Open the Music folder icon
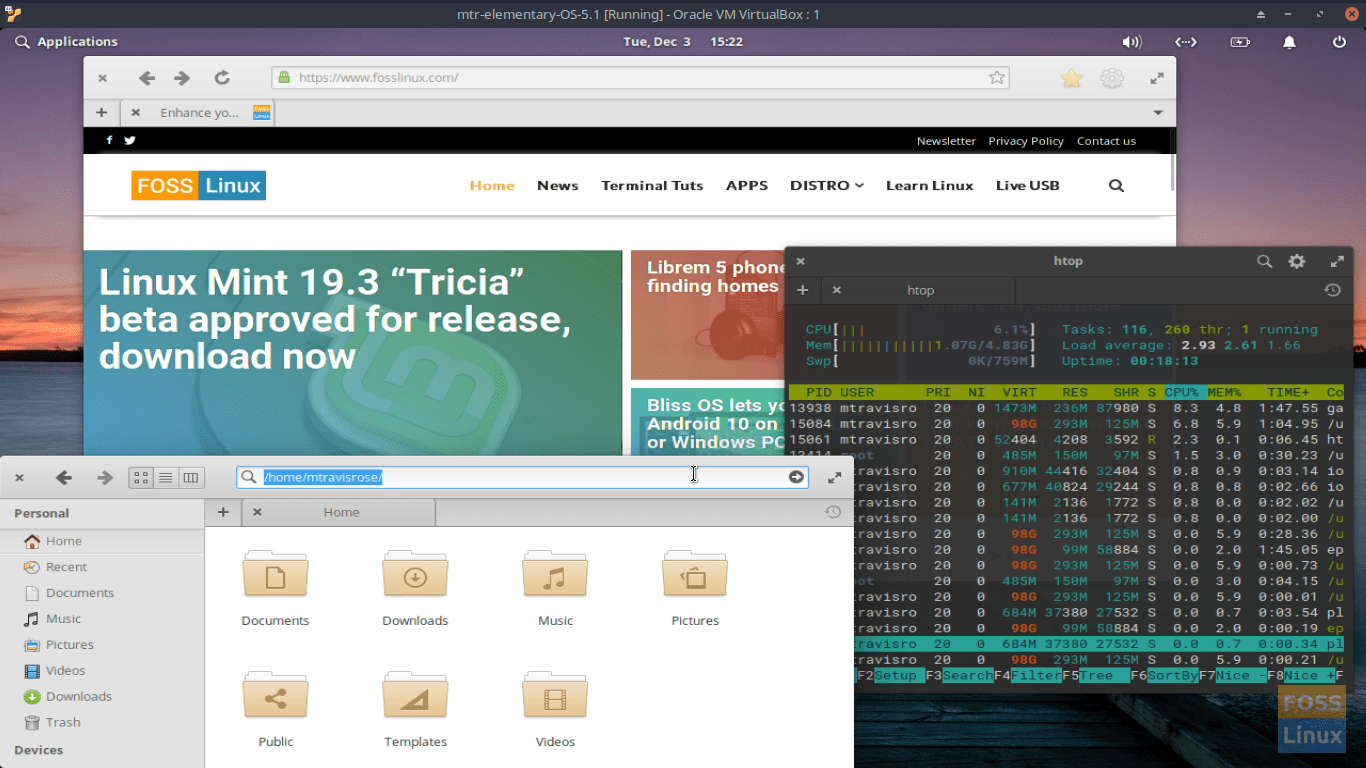 [555, 575]
